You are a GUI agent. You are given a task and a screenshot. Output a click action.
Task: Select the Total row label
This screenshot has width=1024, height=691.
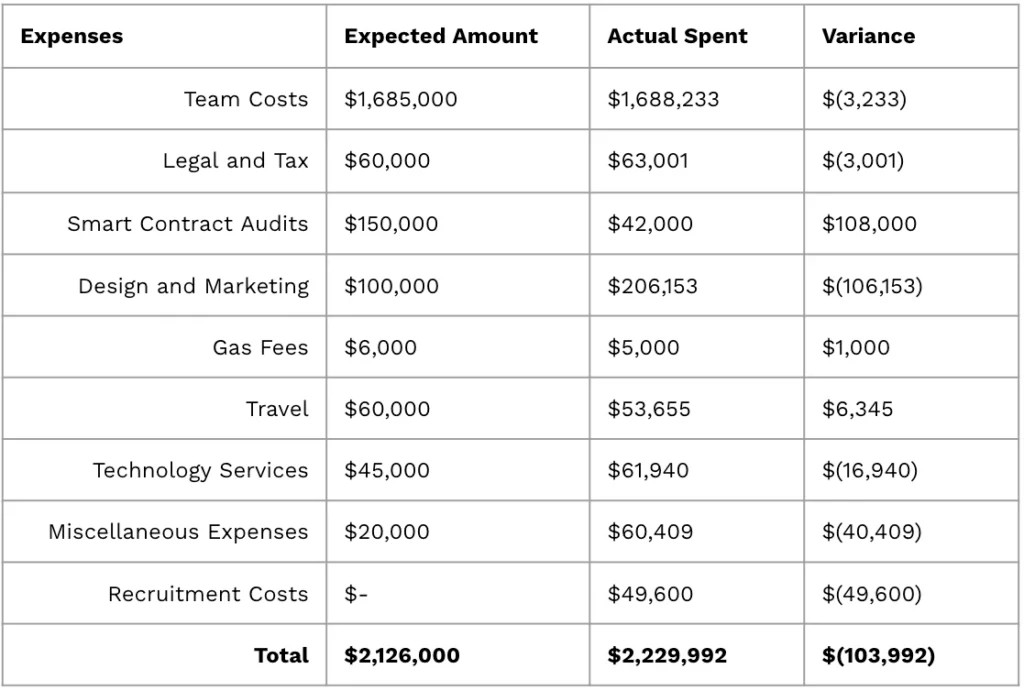click(x=281, y=656)
